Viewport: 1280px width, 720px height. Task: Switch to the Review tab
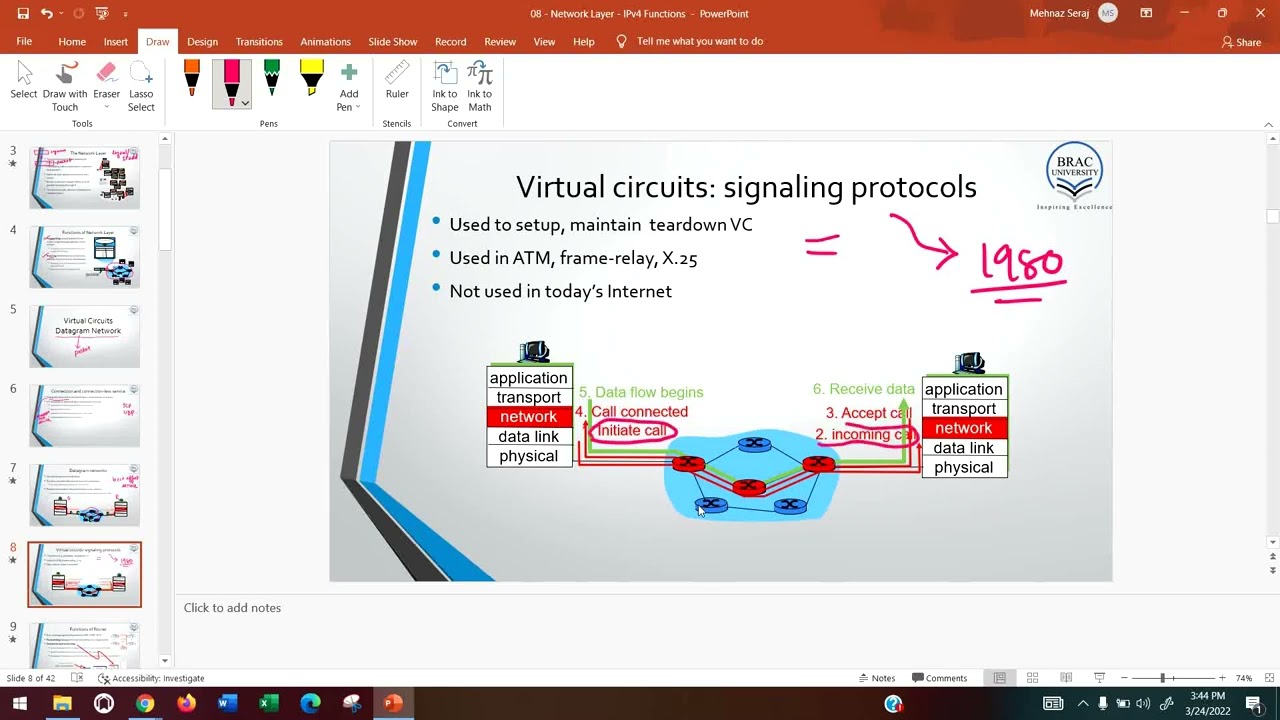tap(500, 42)
